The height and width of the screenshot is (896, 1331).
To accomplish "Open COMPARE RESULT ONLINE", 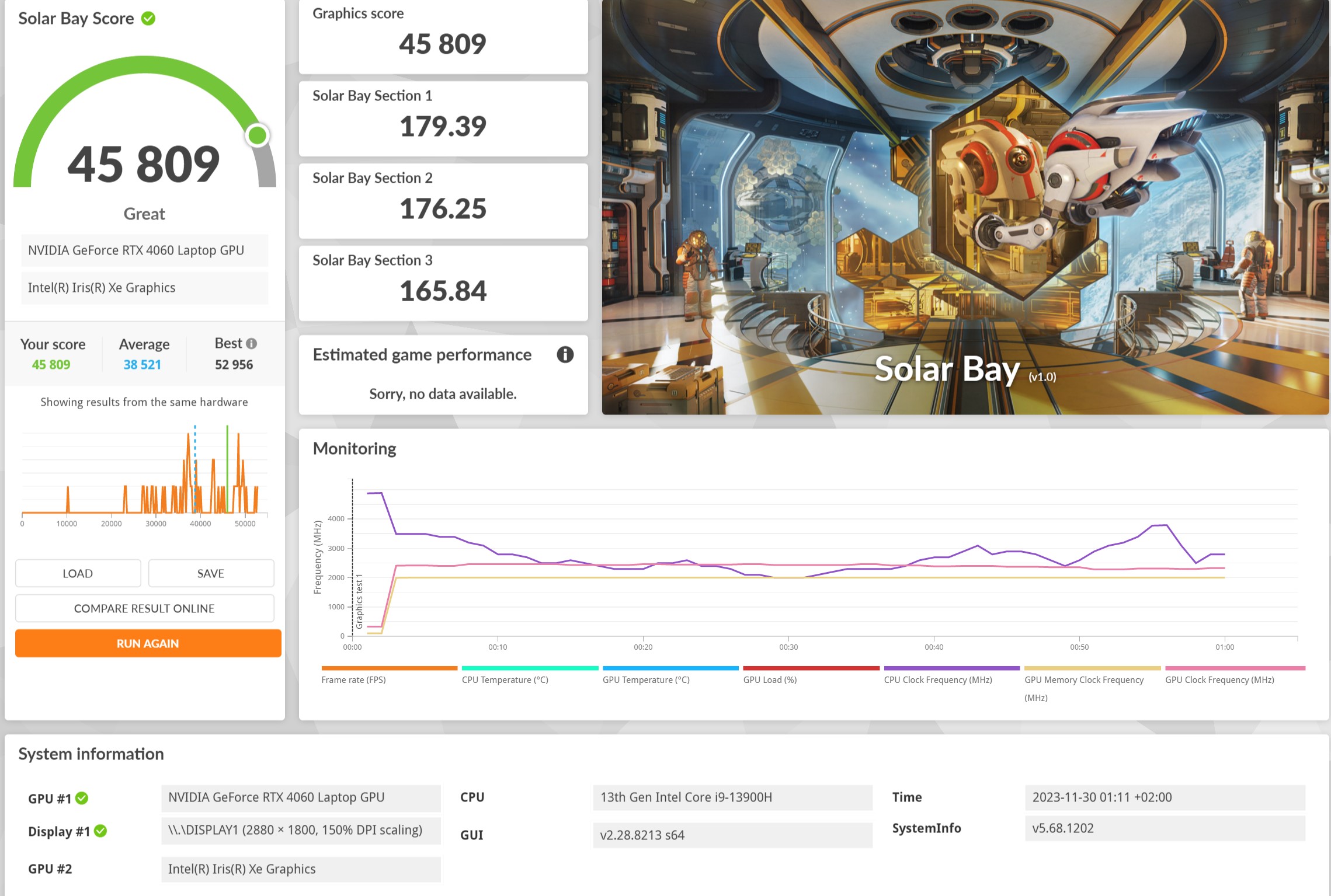I will [144, 608].
